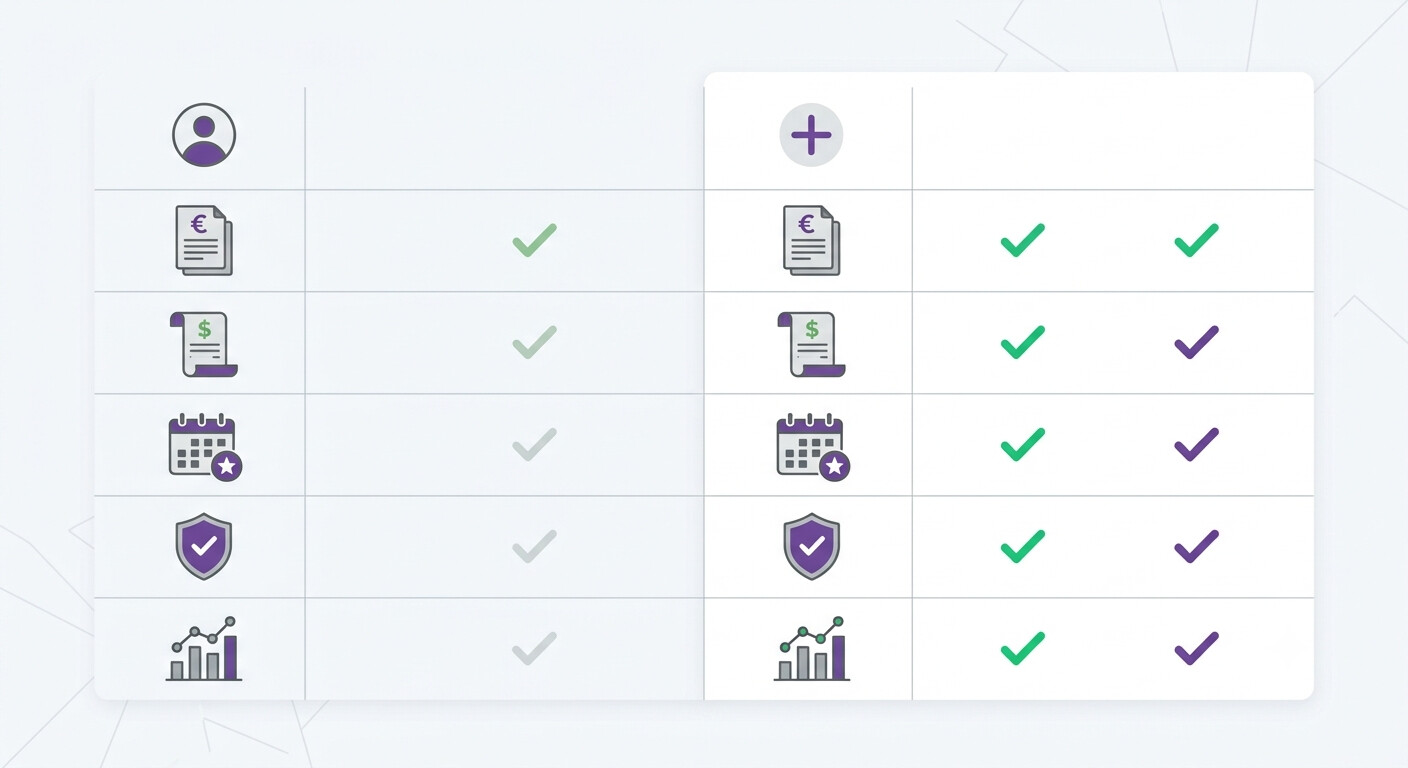This screenshot has width=1408, height=768.
Task: Open the bar chart analytics icon in the right panel
Action: 811,649
